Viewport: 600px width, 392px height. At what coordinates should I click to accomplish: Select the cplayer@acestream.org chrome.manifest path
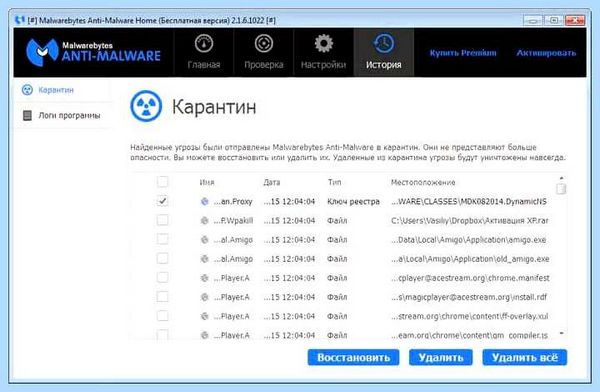tap(470, 278)
